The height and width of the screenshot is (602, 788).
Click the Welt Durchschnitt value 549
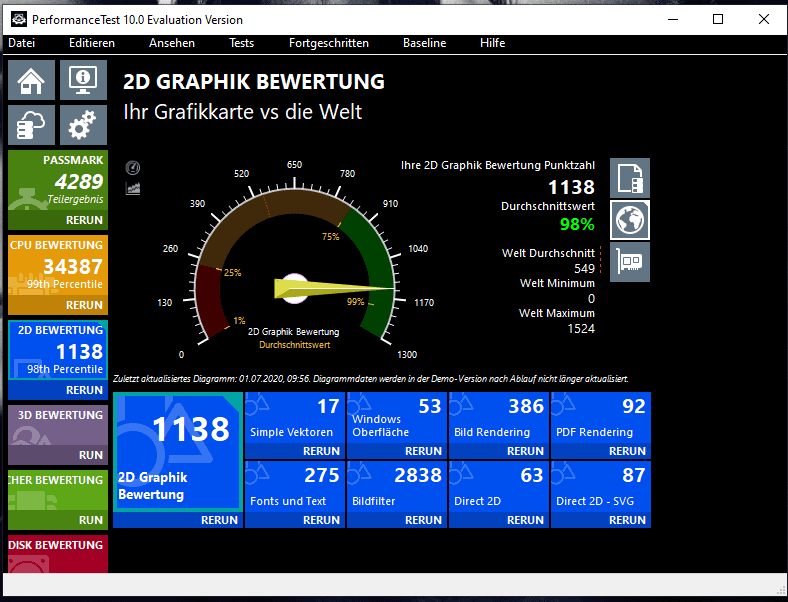(x=584, y=268)
